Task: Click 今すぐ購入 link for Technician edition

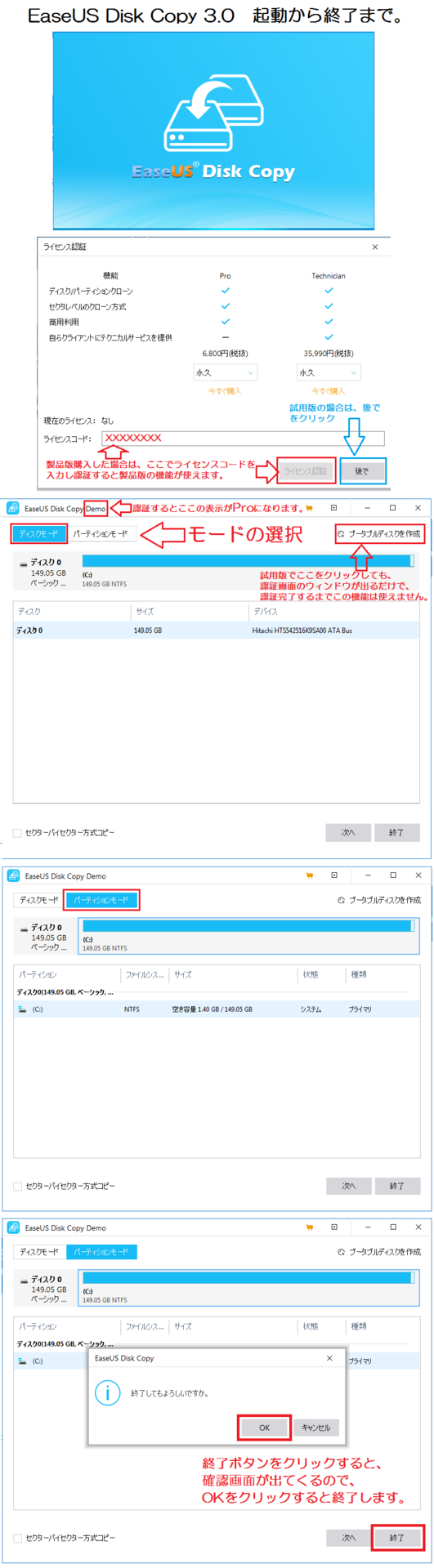Action: 329,391
